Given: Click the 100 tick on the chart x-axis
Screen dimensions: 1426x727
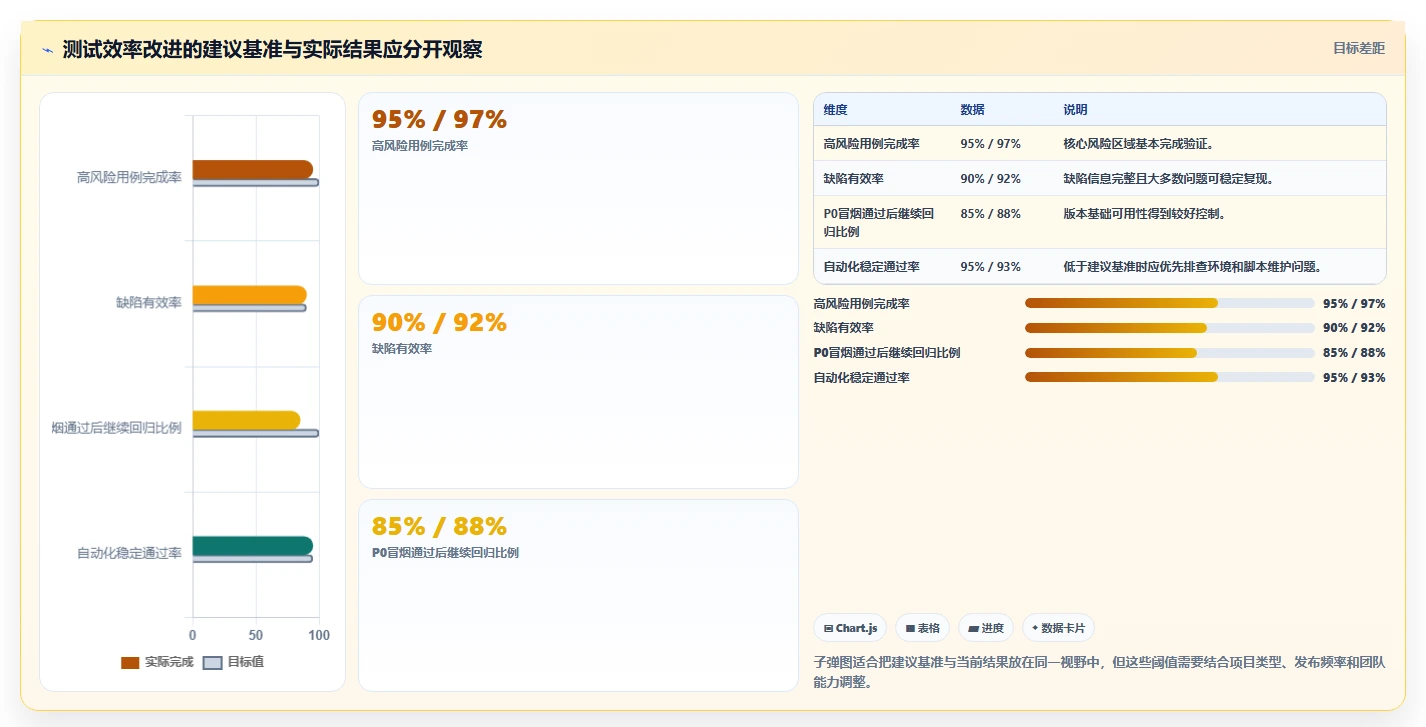Looking at the screenshot, I should tap(318, 635).
